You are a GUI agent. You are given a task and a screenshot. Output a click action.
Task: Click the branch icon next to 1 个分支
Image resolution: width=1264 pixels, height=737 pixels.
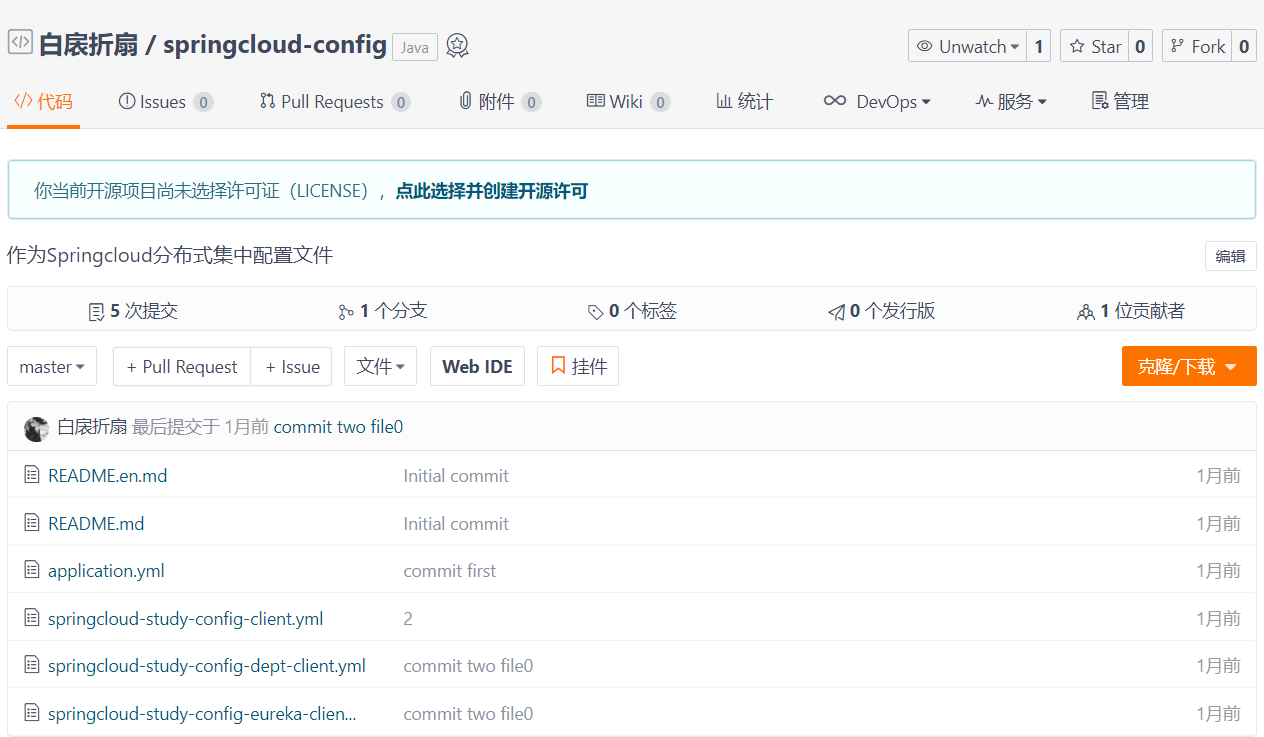(x=346, y=312)
